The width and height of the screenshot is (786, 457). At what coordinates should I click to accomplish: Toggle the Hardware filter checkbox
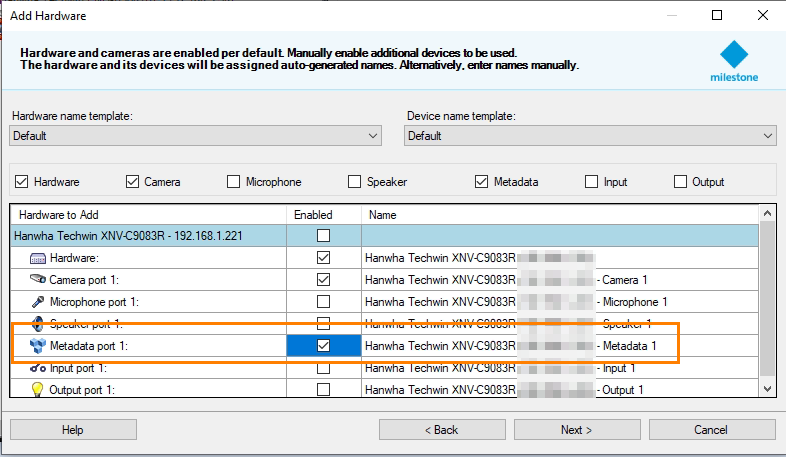(22, 181)
